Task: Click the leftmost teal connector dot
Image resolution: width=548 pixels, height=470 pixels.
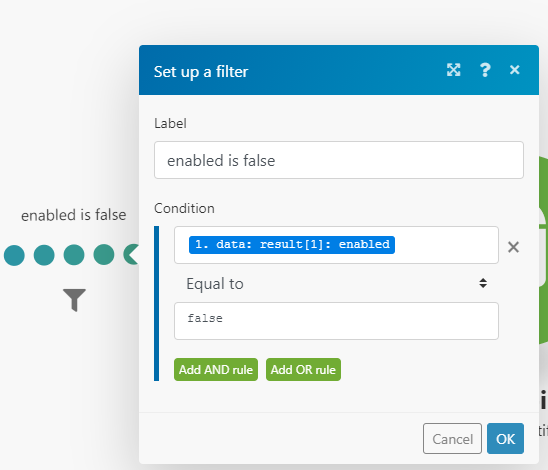Action: (x=14, y=255)
